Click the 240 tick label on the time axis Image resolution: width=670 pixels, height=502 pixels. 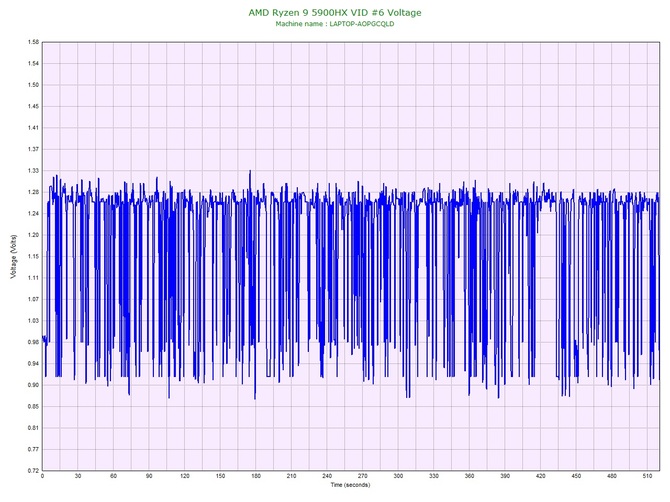click(x=327, y=476)
